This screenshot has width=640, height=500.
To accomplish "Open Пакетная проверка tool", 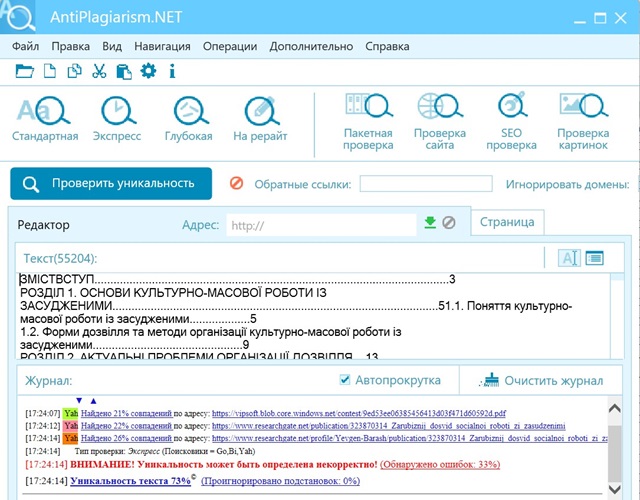I will click(368, 122).
